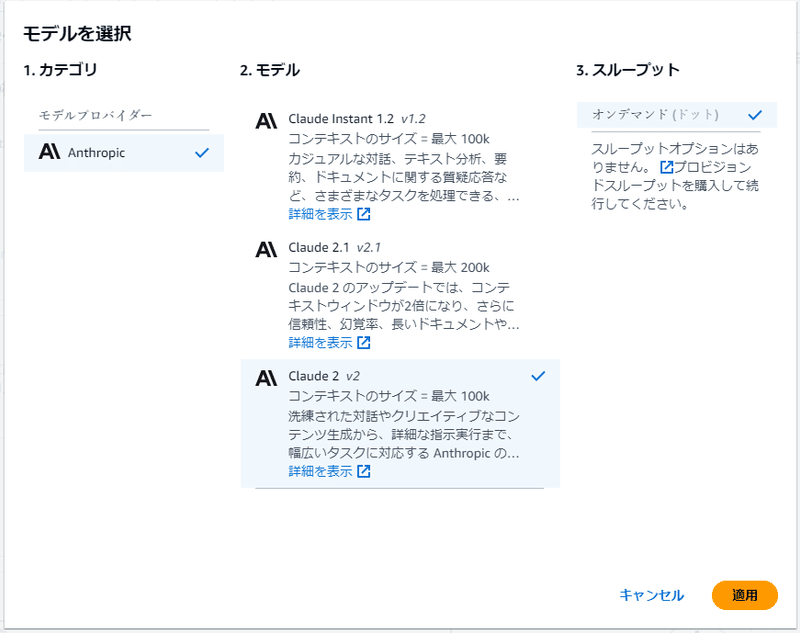
Task: Open external link icon after Claude 2 詳細を表示
Action: pyautogui.click(x=364, y=473)
